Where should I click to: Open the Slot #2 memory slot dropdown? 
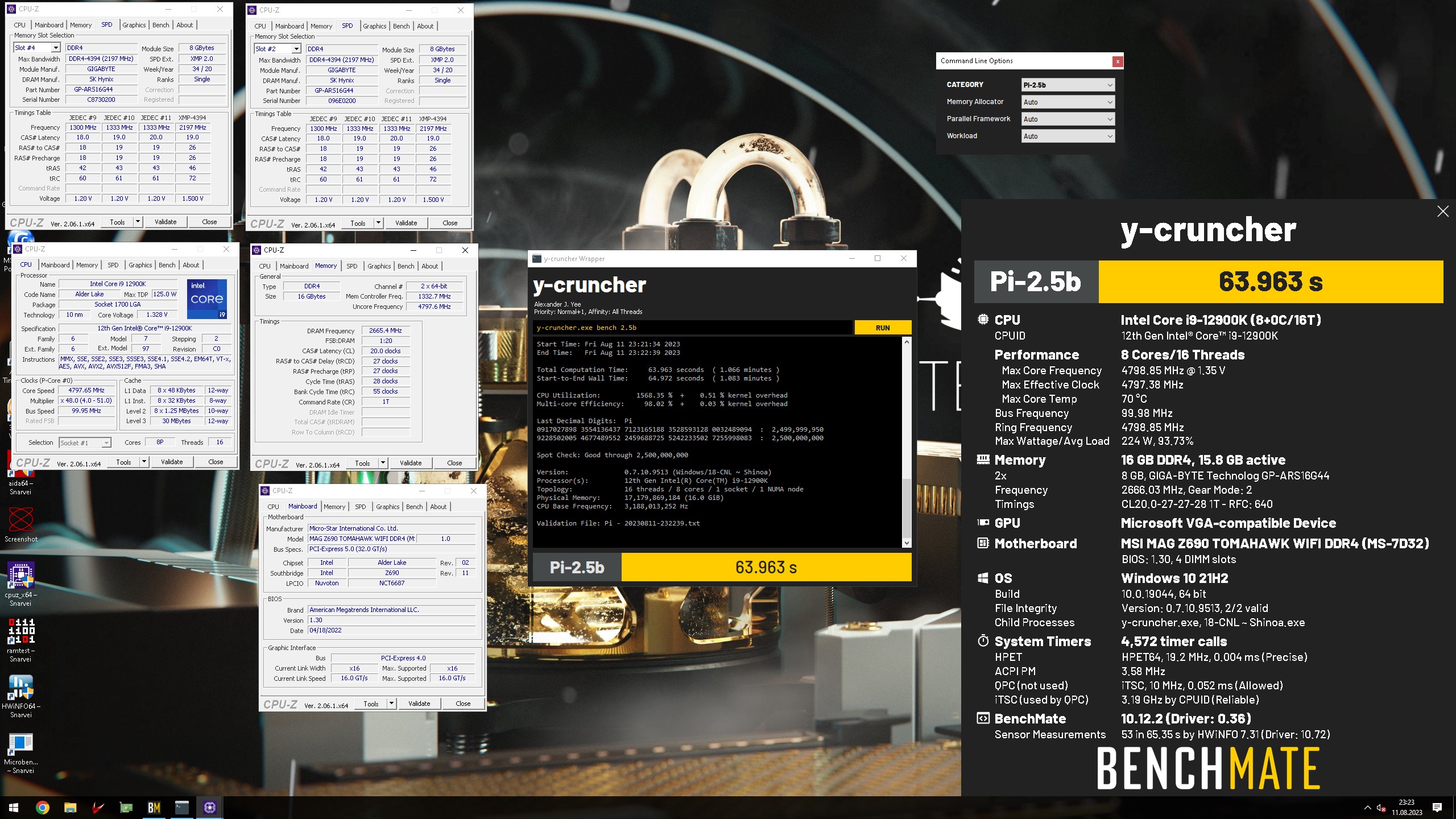(x=296, y=49)
